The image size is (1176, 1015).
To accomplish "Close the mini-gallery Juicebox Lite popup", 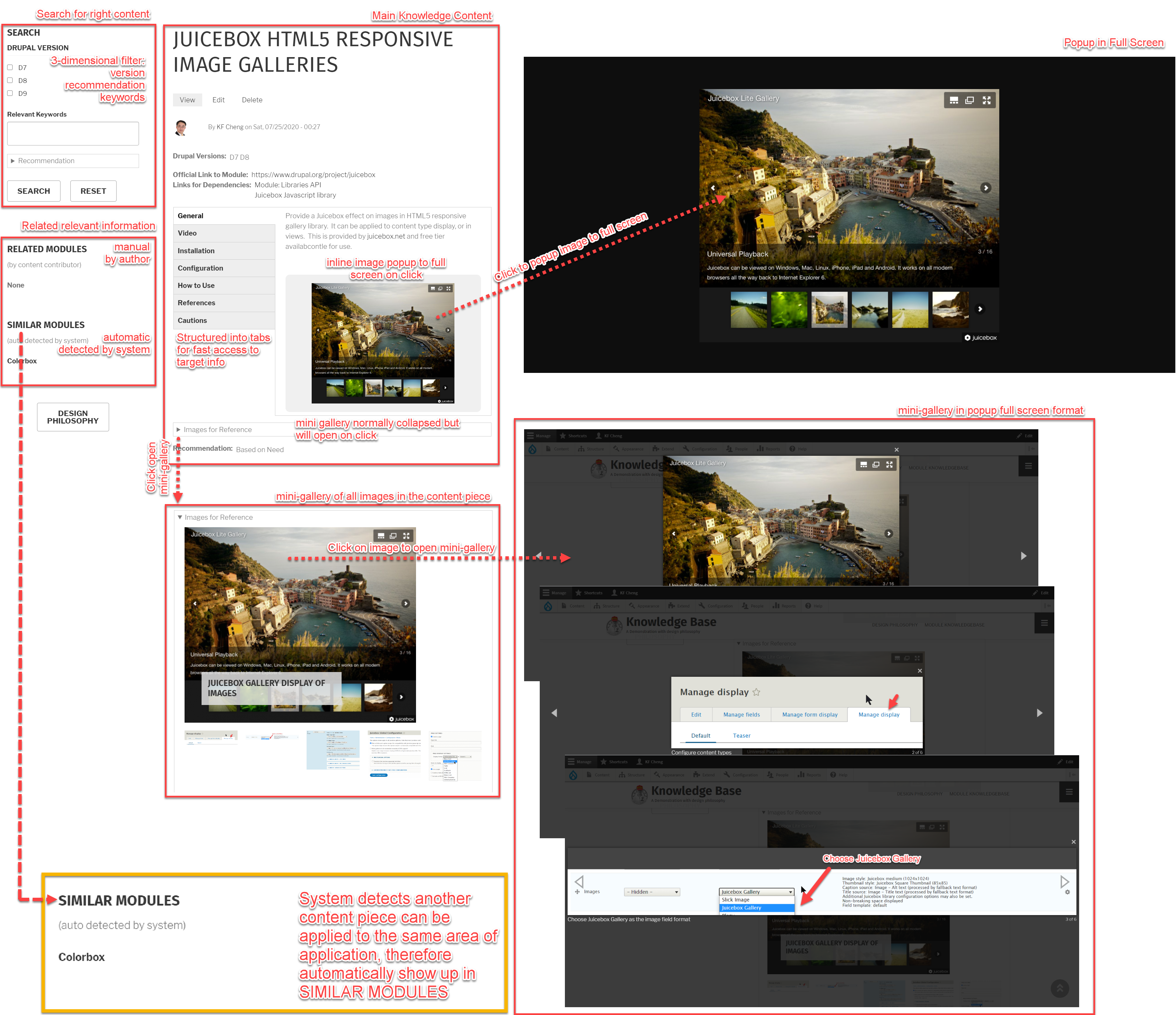I will [x=897, y=450].
